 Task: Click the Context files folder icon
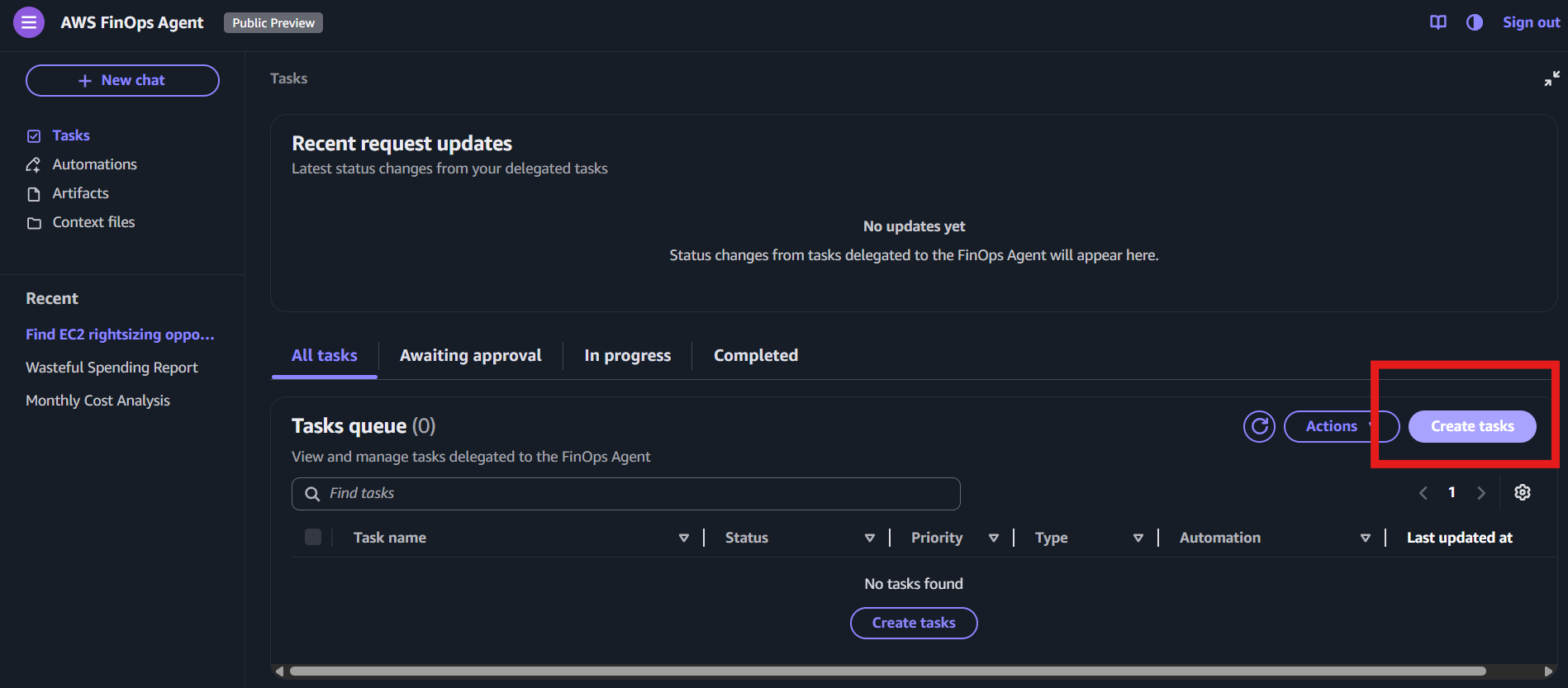click(34, 223)
